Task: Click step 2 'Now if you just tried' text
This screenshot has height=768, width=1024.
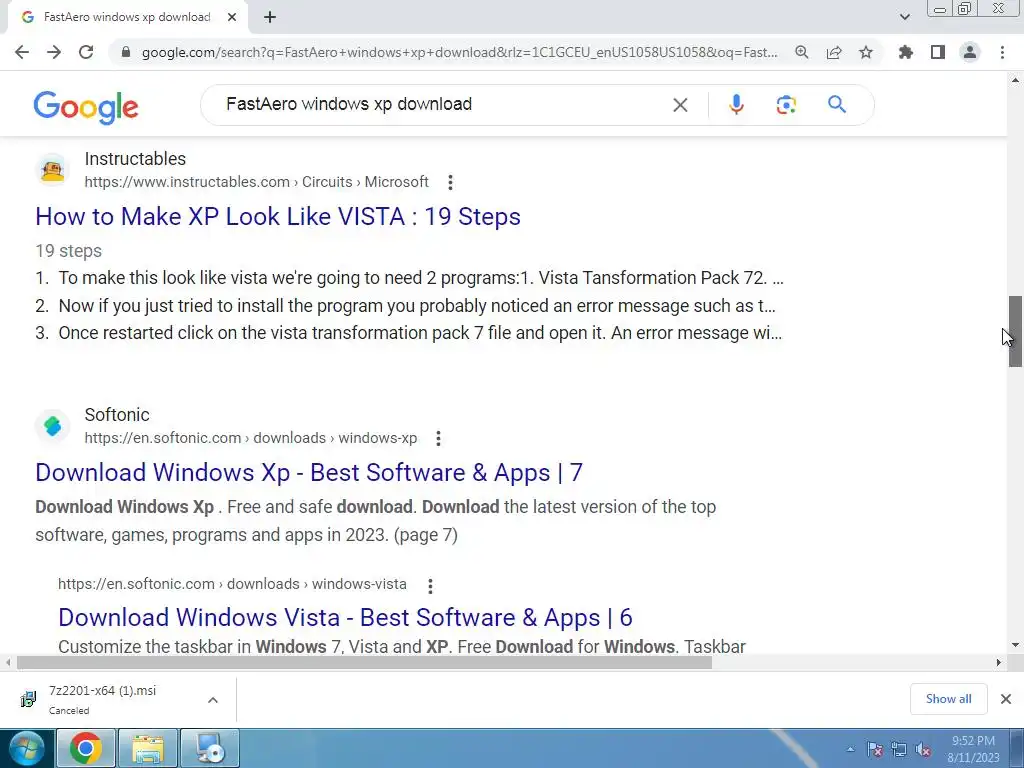Action: [x=417, y=306]
